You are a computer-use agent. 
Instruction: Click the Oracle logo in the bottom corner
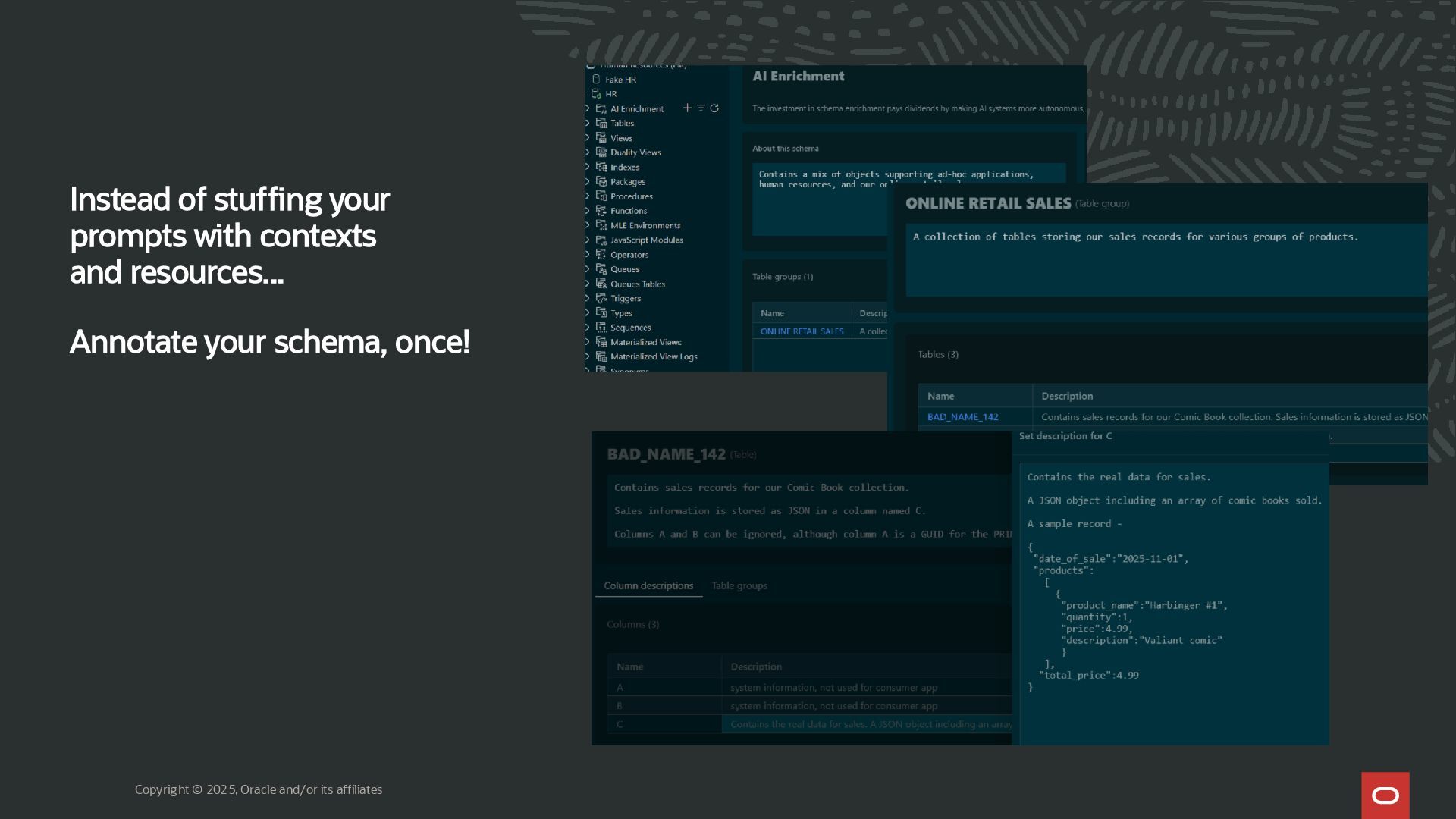click(1385, 795)
